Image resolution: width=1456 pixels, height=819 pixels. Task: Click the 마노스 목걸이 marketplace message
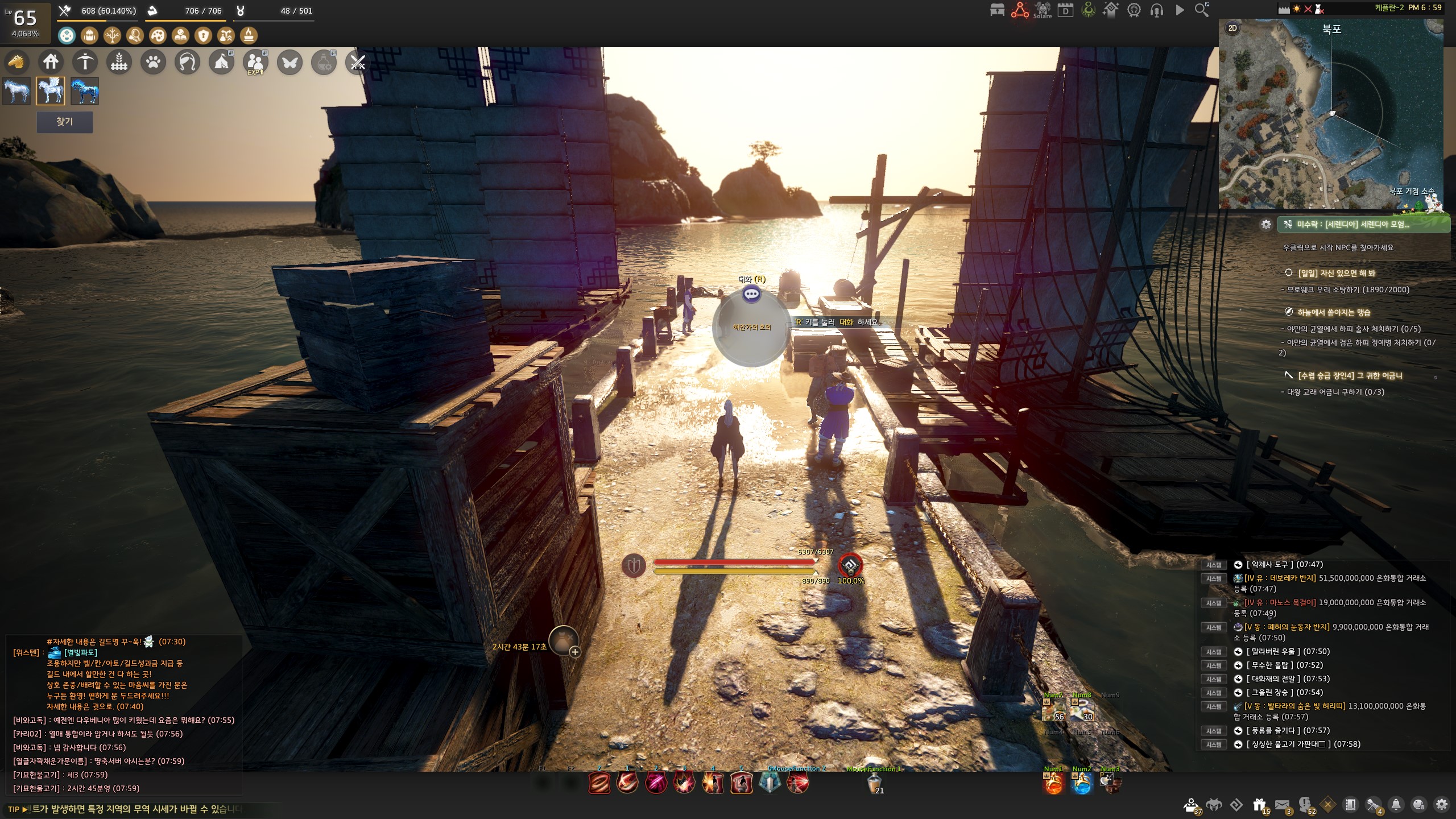1330,607
